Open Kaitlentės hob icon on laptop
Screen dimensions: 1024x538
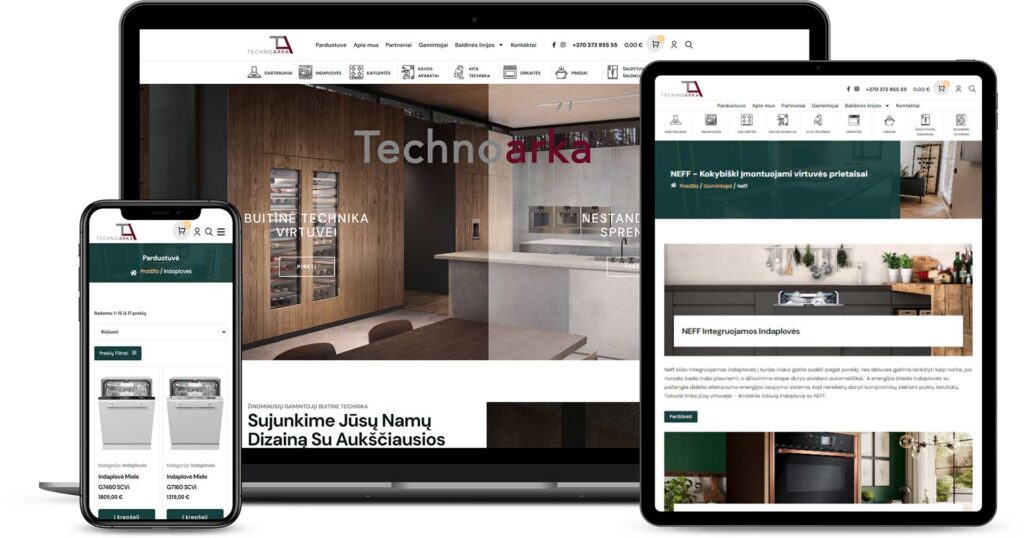coord(356,72)
